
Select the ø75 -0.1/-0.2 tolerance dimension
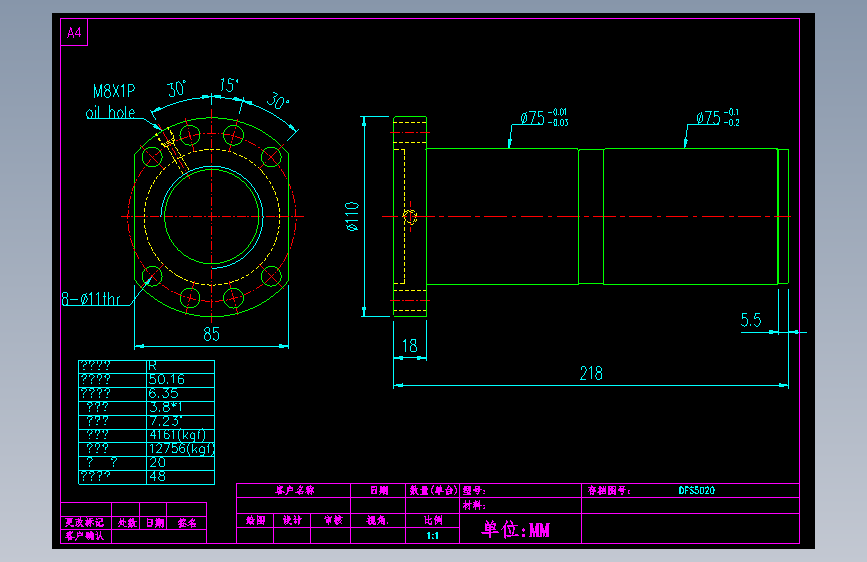pos(718,117)
